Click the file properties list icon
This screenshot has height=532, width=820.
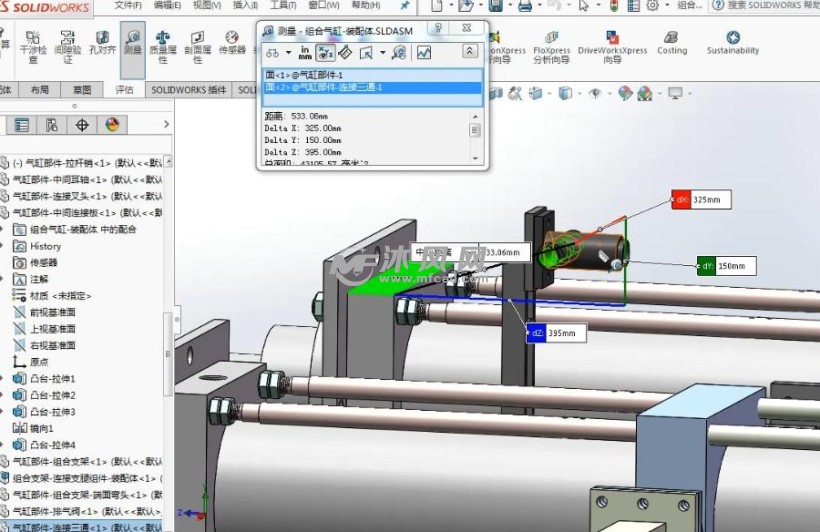tap(633, 6)
